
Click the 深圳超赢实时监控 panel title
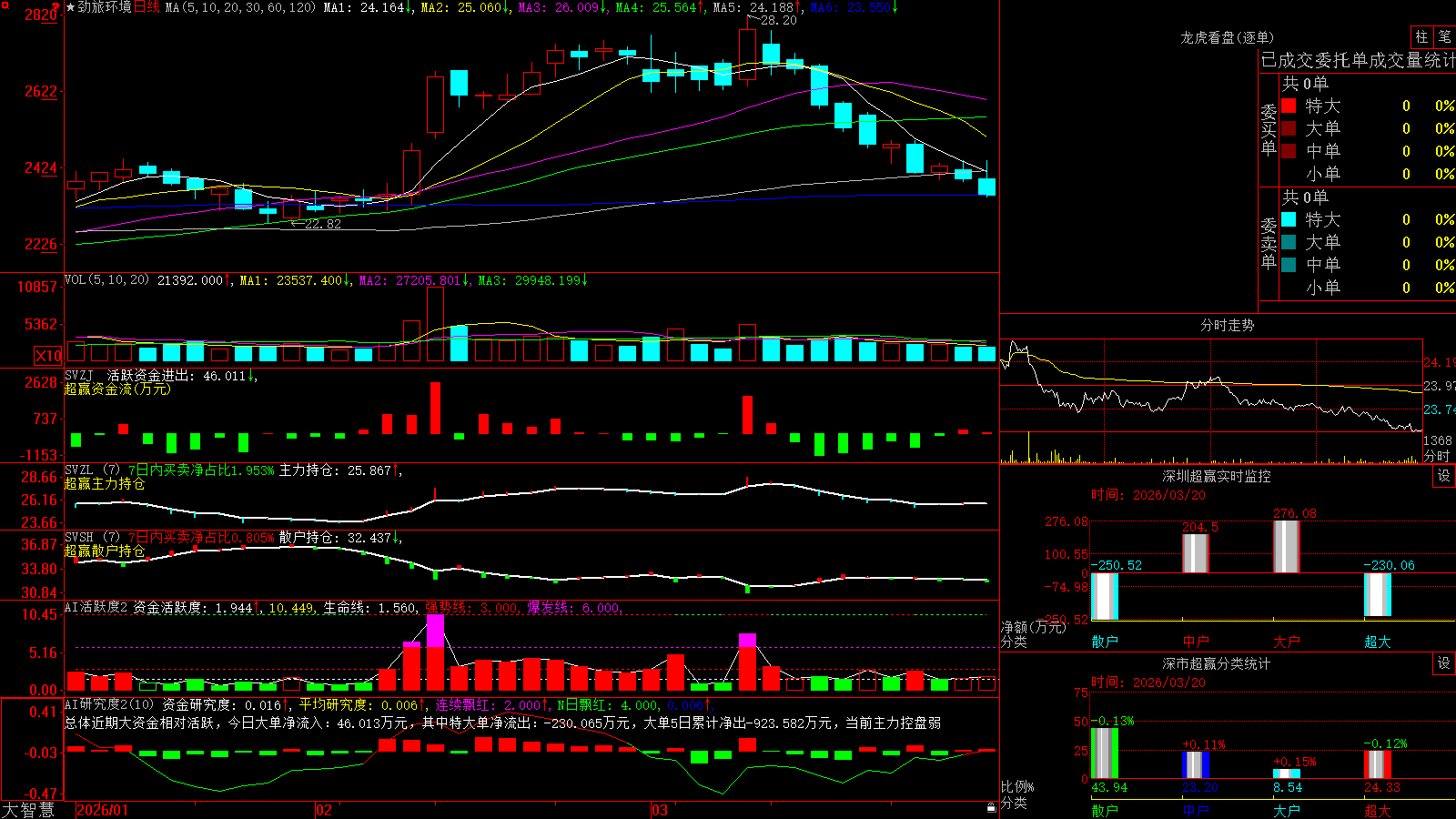(1217, 476)
